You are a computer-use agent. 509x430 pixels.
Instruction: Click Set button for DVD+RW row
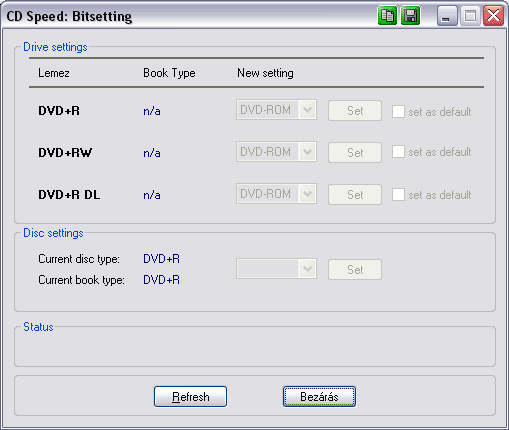(x=355, y=153)
